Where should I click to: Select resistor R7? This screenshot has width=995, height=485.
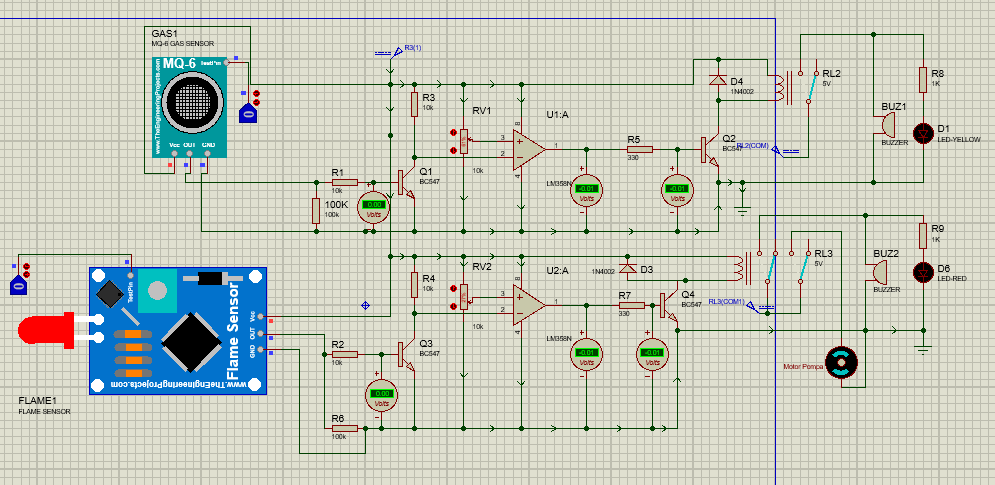pos(632,306)
